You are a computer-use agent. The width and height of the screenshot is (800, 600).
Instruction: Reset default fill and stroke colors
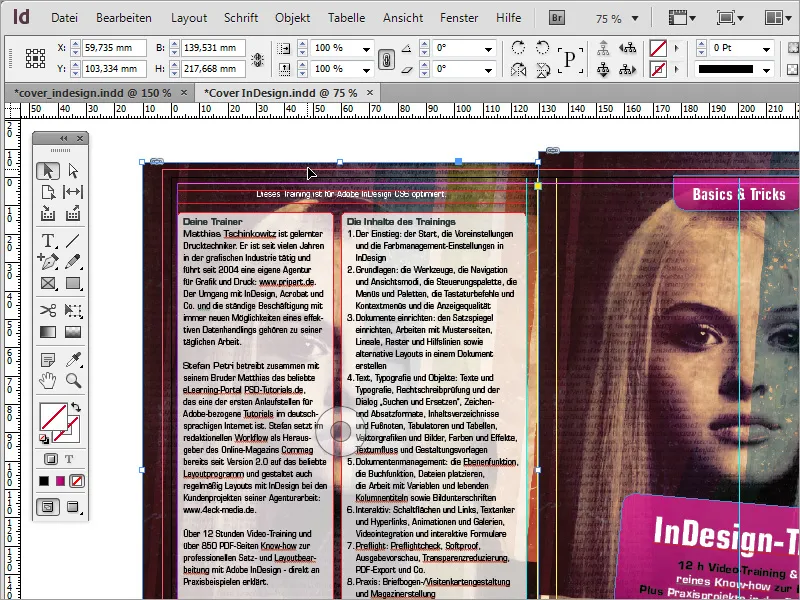(x=44, y=438)
